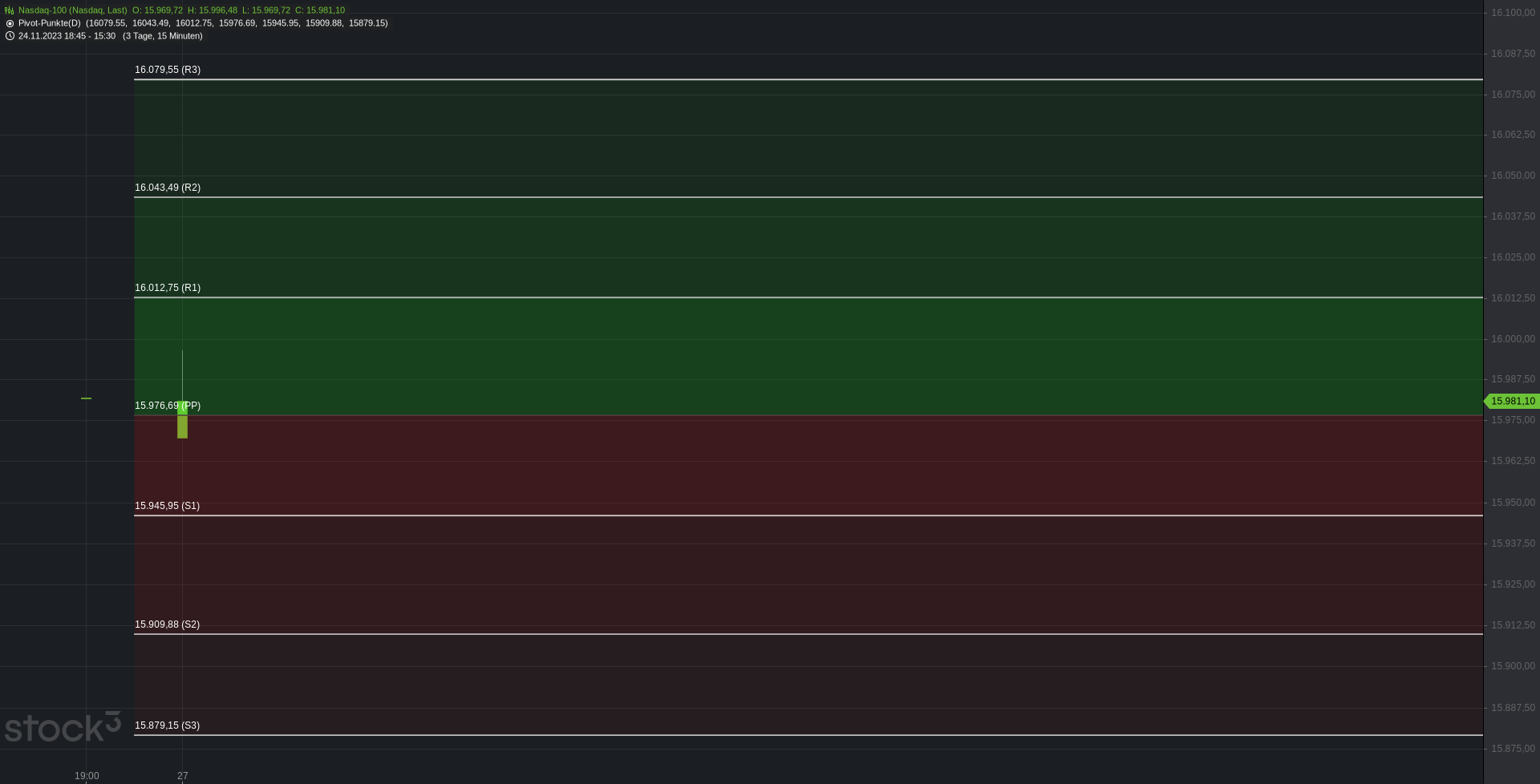Click the clock icon beside the date range

coord(10,36)
